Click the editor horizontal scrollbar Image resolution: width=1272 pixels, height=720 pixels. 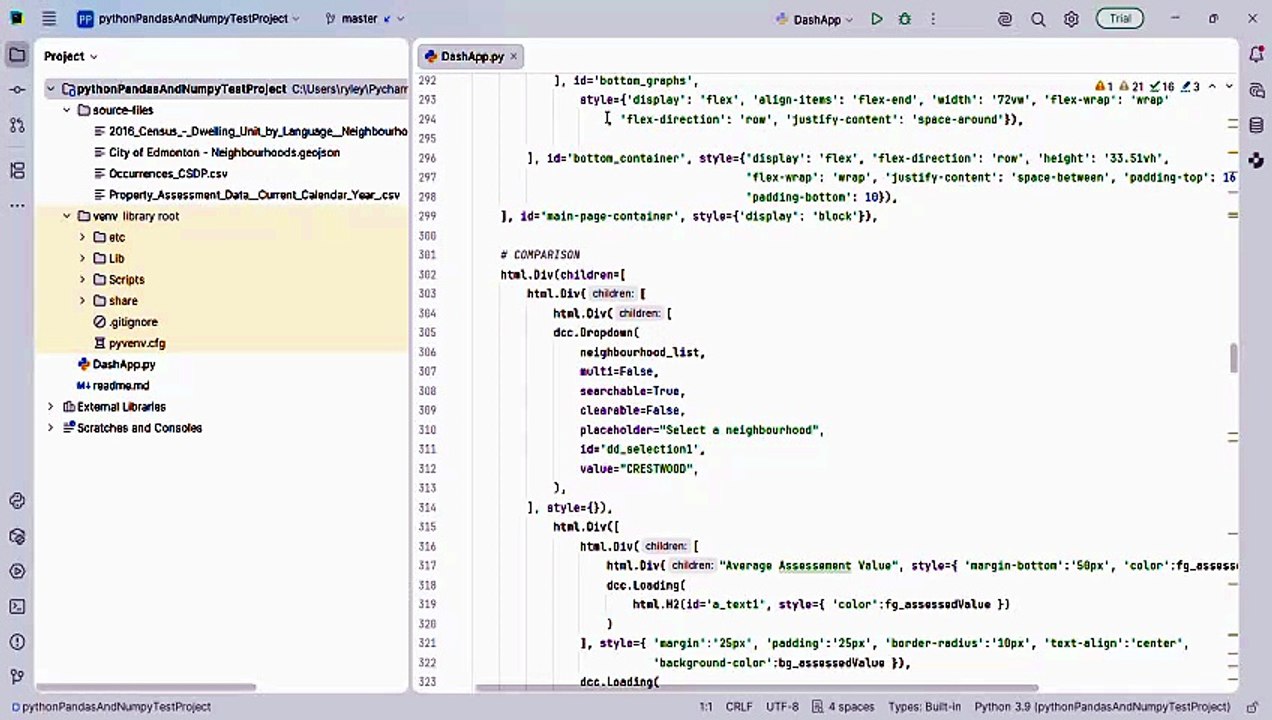[757, 687]
